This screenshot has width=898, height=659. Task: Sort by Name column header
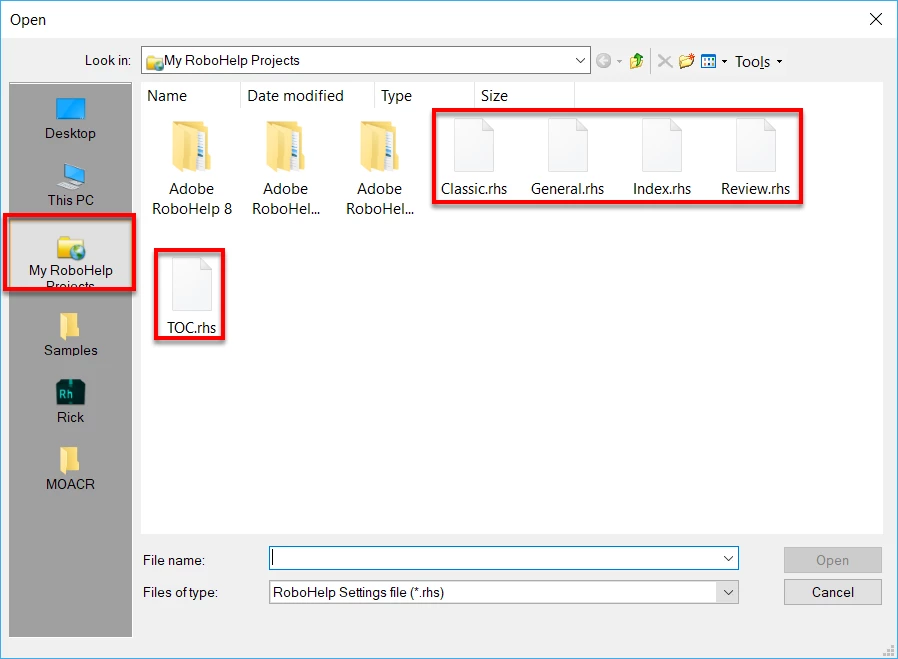point(191,96)
